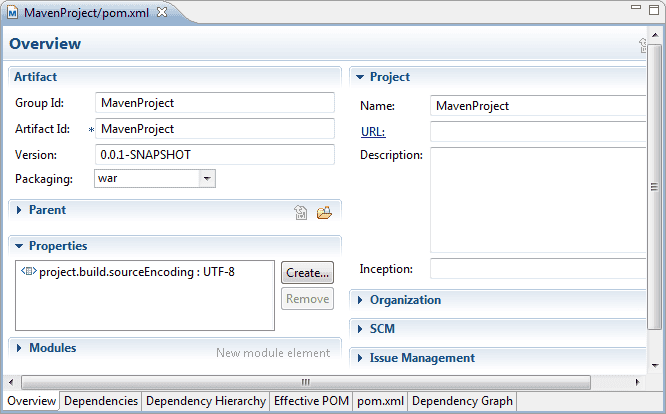
Task: Click the scroll right arrow
Action: pos(638,382)
